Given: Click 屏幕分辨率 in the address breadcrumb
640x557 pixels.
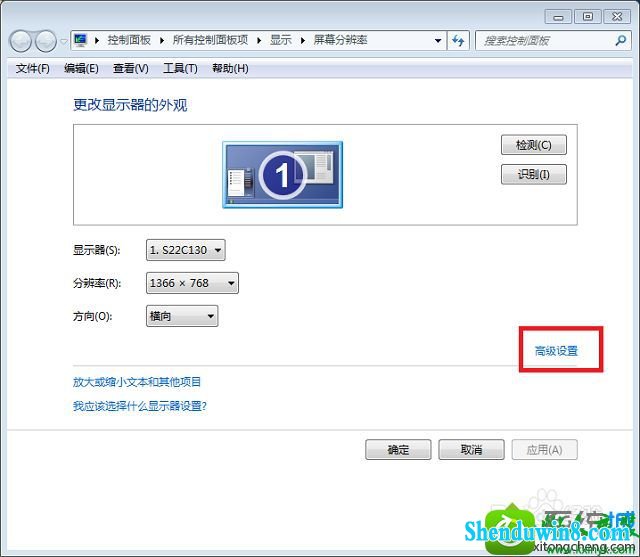Looking at the screenshot, I should click(340, 40).
